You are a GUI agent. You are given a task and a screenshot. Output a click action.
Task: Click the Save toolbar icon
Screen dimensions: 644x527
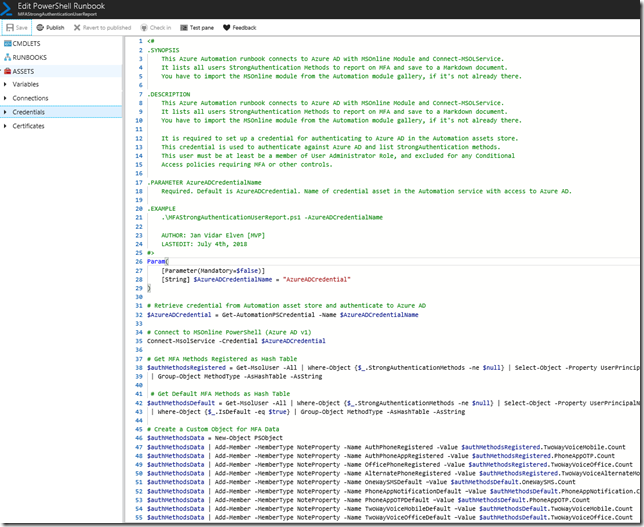point(10,28)
